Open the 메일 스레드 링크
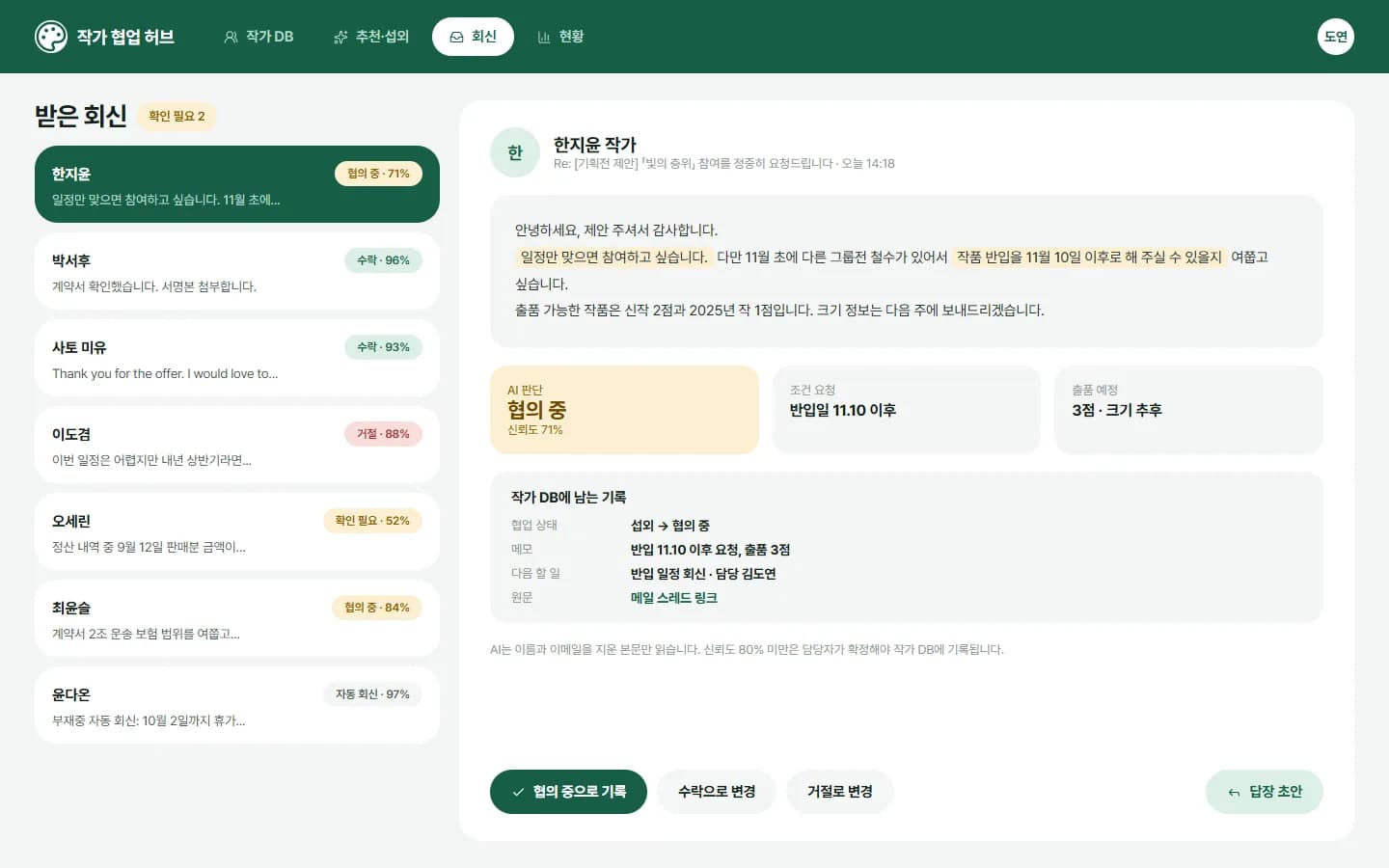This screenshot has width=1389, height=868. click(673, 598)
